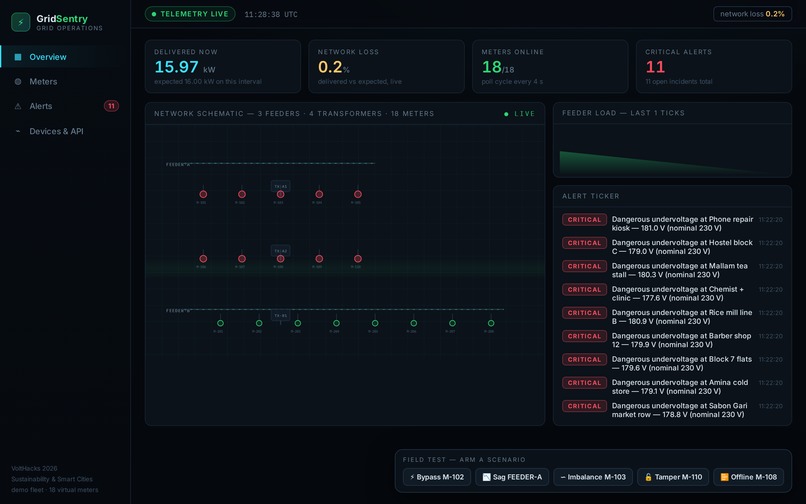Select red meter node M-109

(x=319, y=259)
